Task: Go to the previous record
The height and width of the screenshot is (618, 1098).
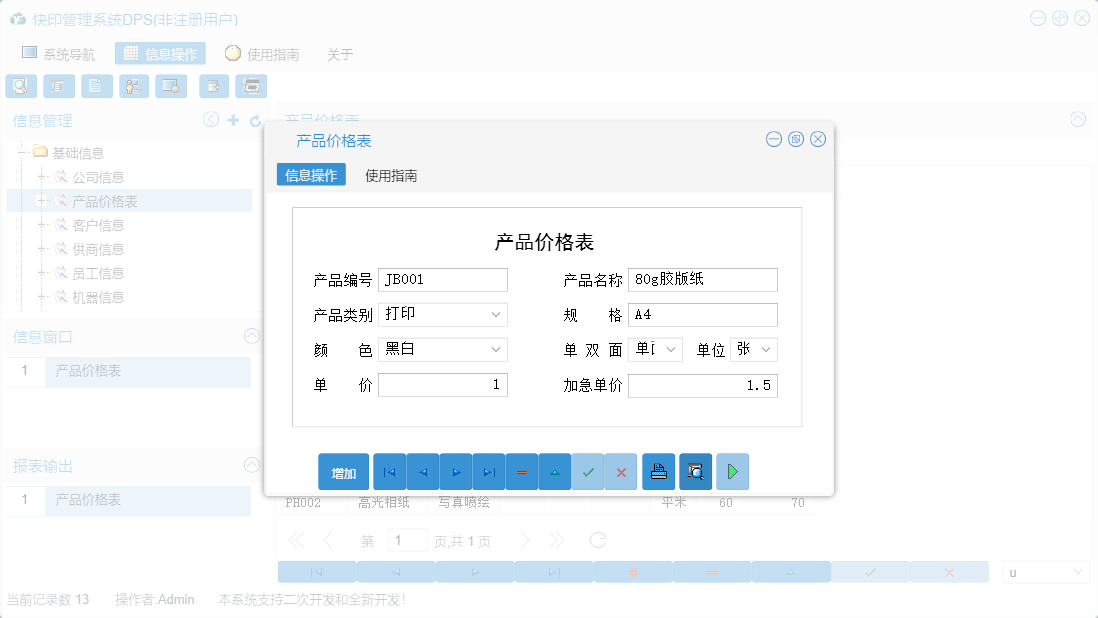Action: pos(421,471)
